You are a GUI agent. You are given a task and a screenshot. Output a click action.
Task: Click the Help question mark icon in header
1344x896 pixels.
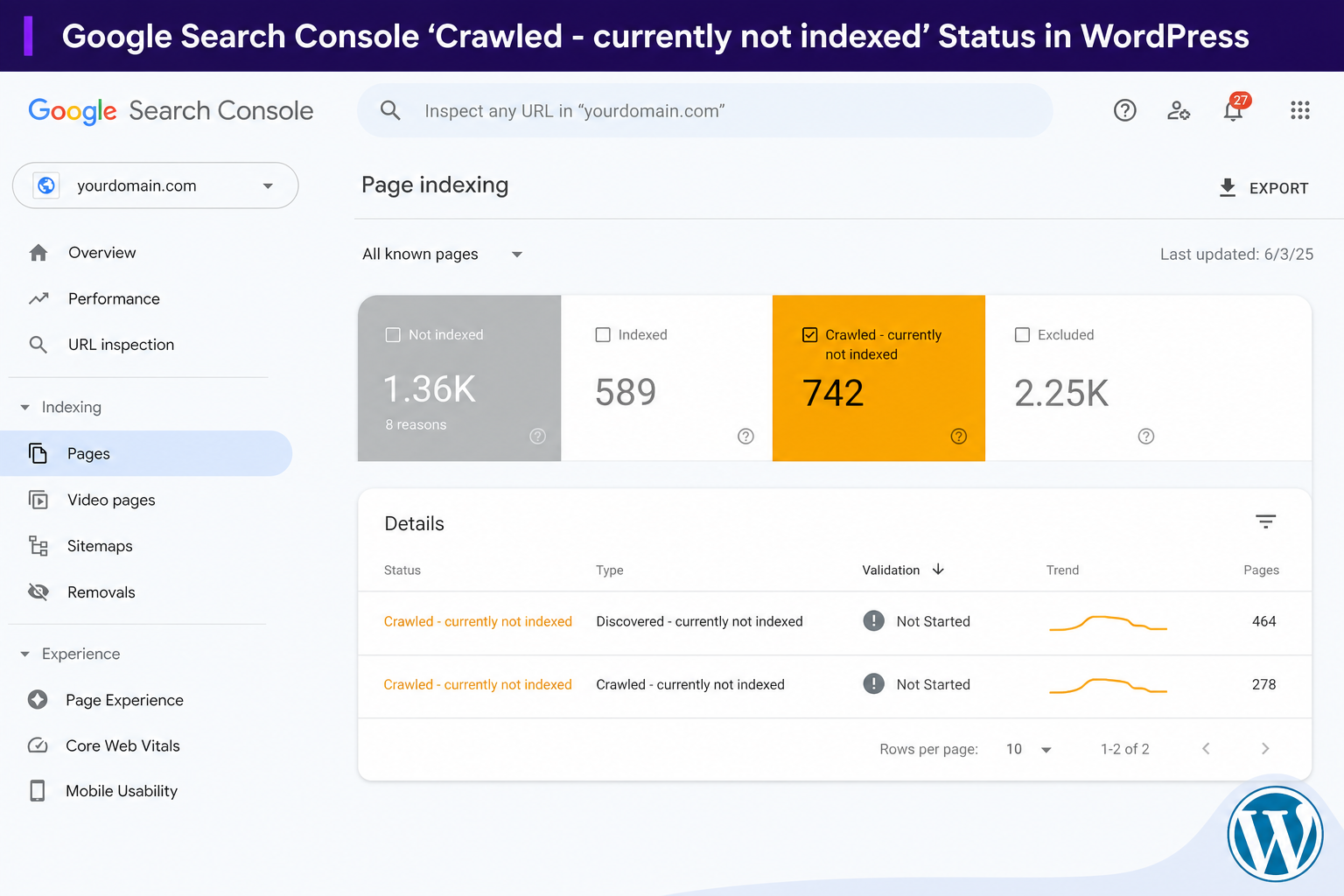tap(1125, 110)
